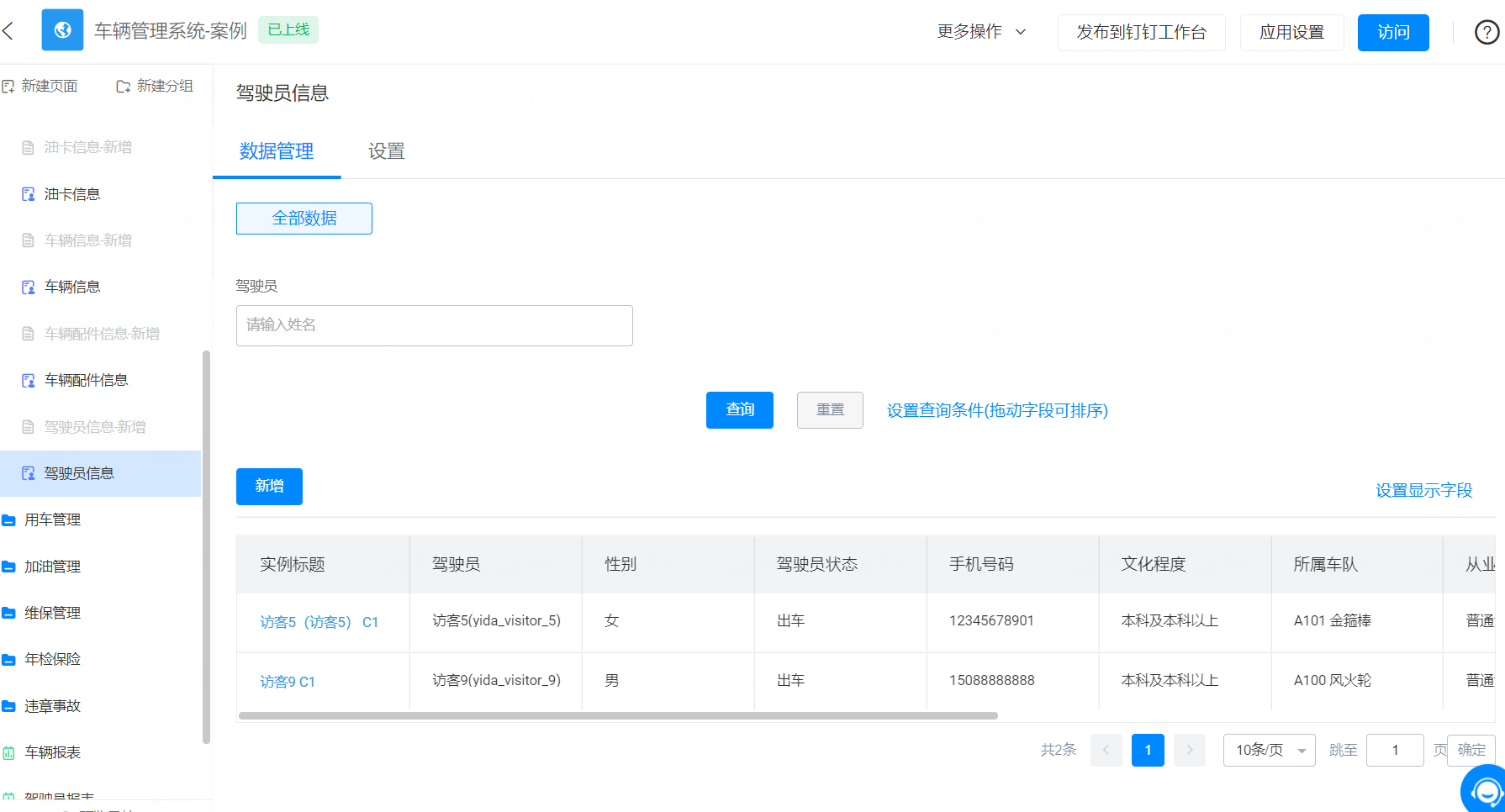Expand the 用车管理 folder group
This screenshot has width=1505, height=812.
pos(52,519)
